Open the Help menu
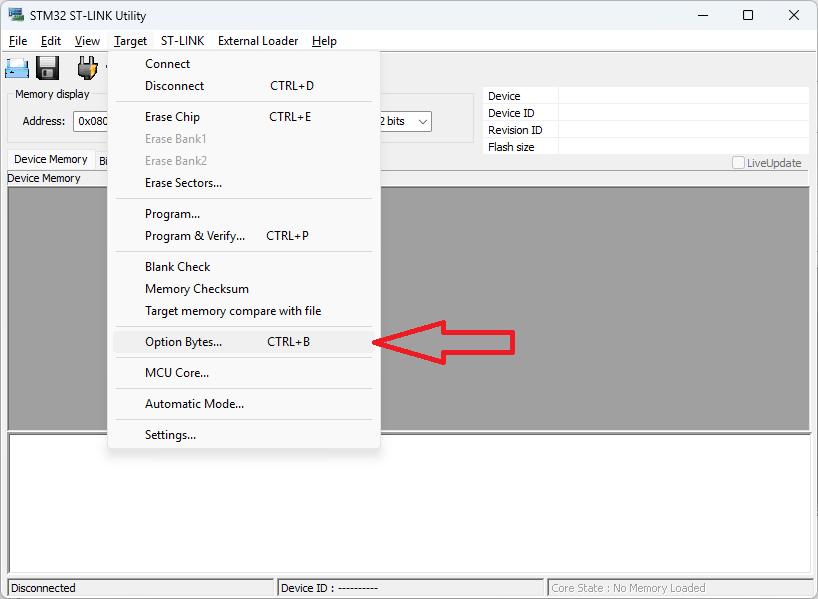 (324, 41)
